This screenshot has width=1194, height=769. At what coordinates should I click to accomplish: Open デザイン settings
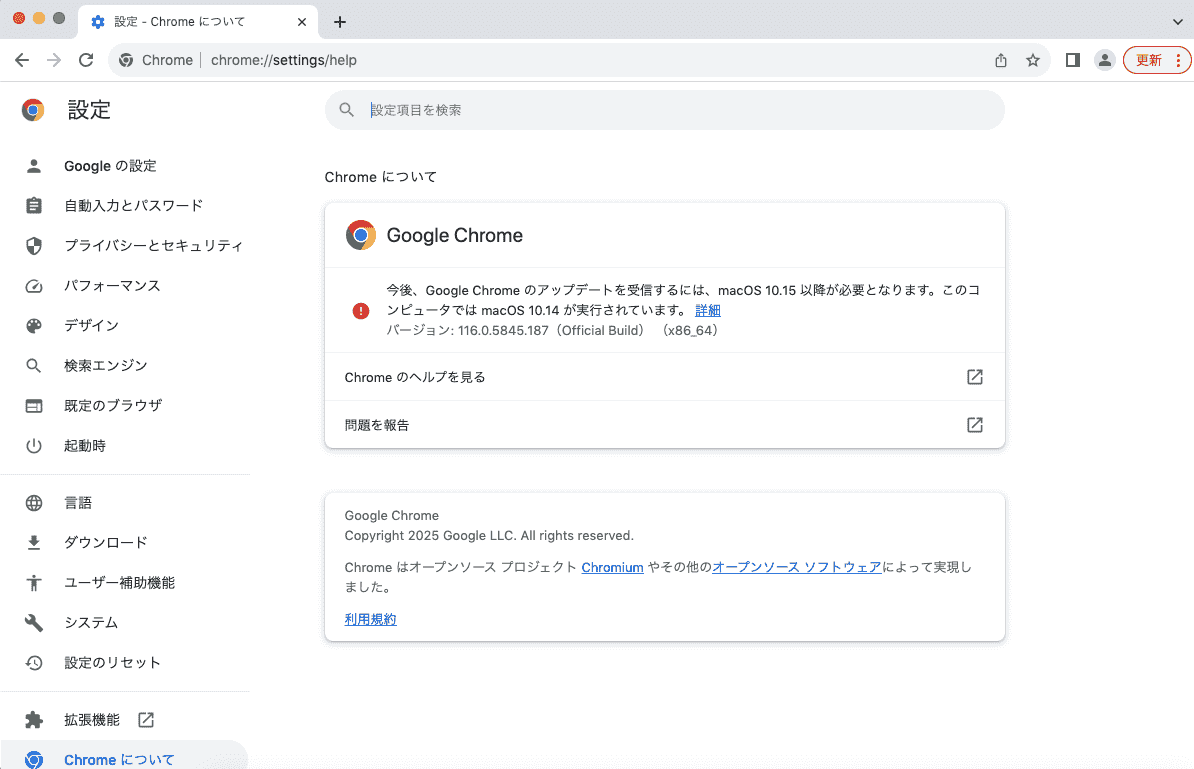pyautogui.click(x=91, y=326)
